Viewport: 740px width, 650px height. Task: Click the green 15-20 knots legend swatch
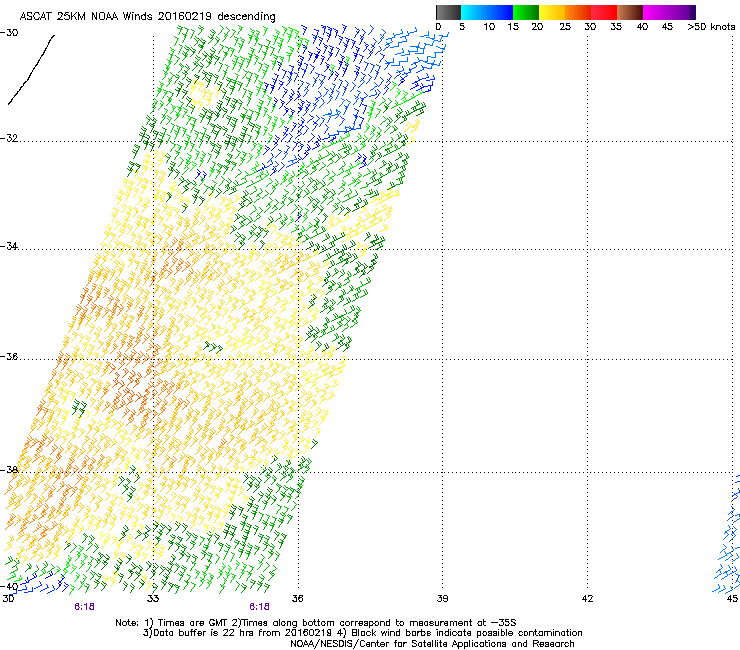click(x=526, y=12)
